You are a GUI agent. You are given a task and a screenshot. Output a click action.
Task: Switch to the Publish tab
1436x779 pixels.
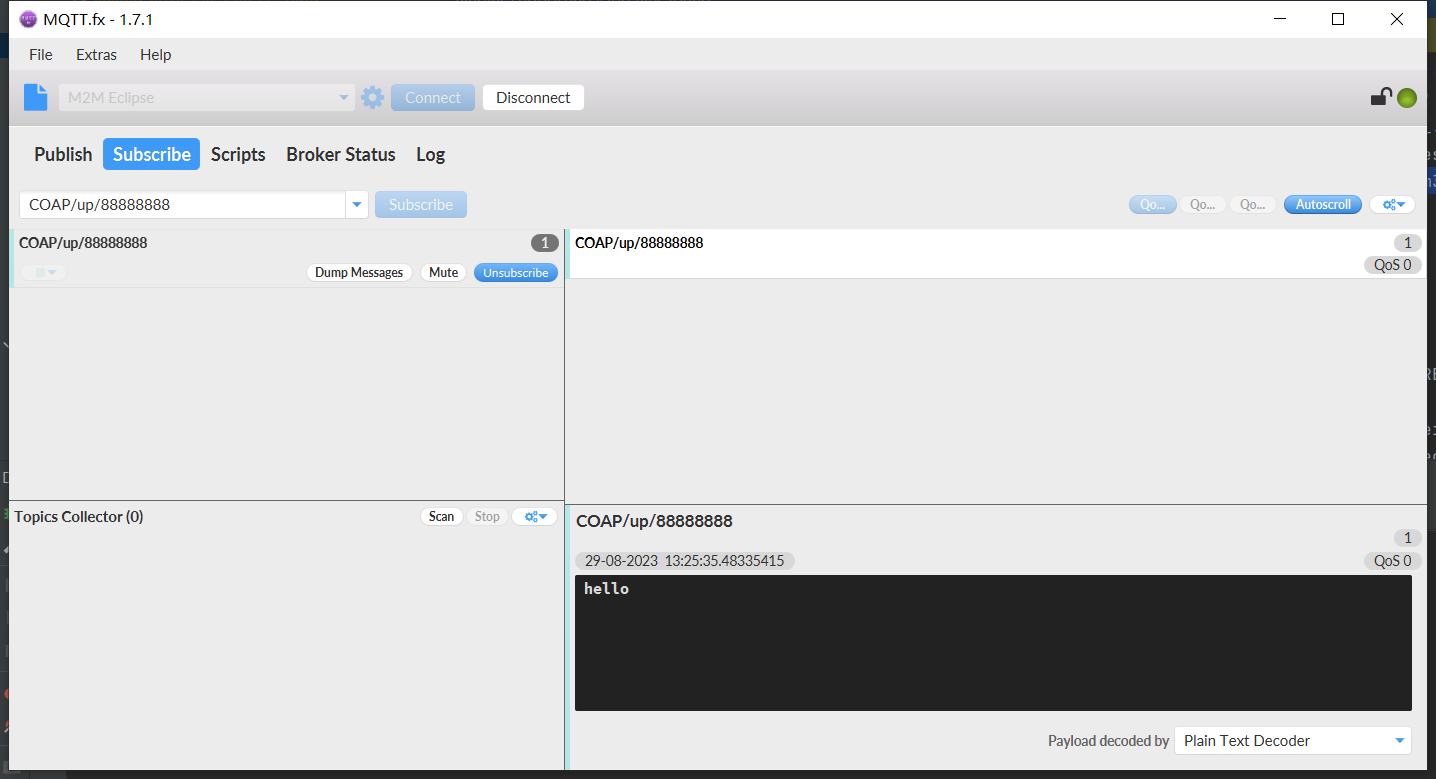click(63, 154)
